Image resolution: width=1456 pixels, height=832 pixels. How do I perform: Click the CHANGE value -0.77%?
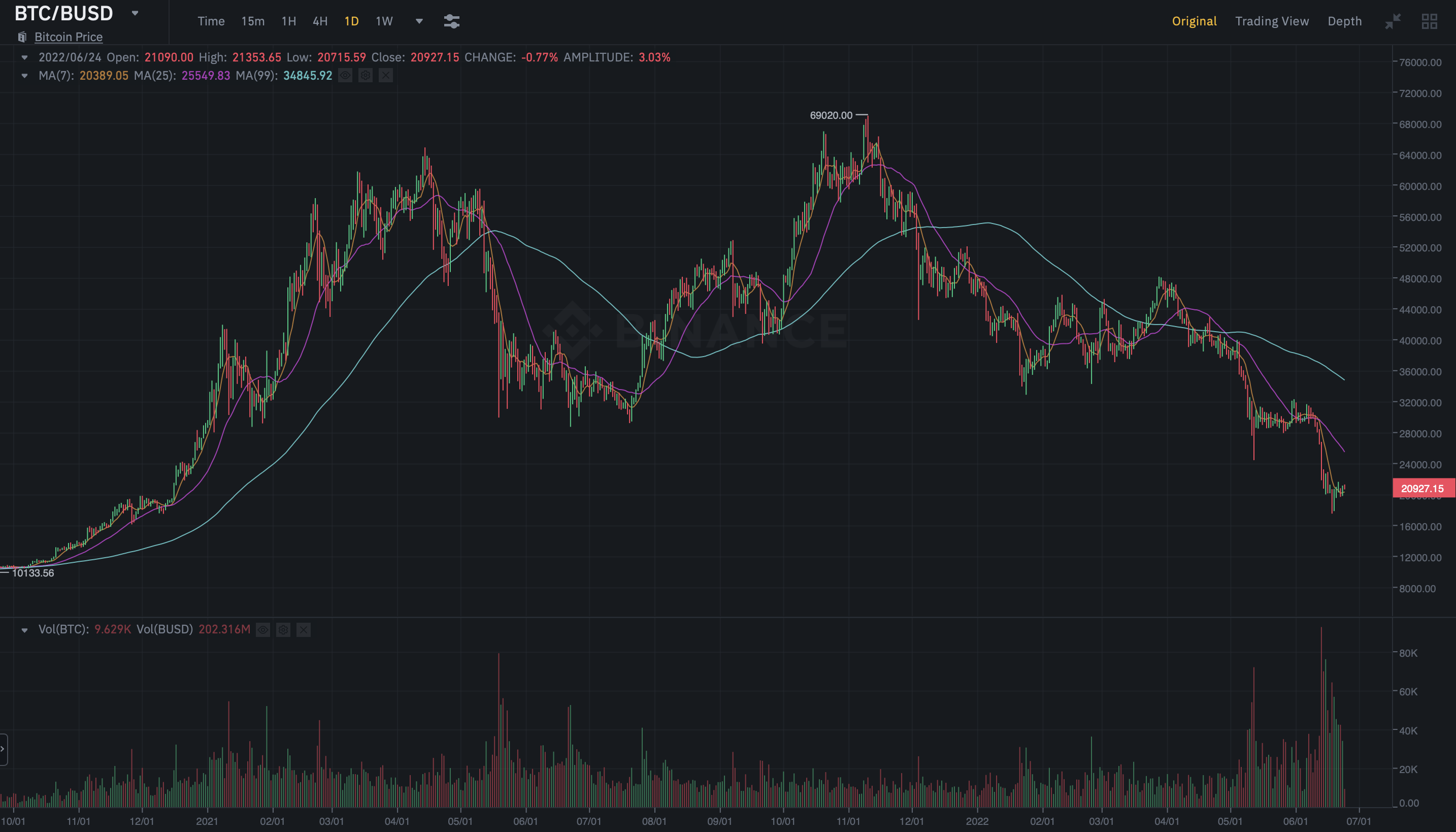[540, 57]
